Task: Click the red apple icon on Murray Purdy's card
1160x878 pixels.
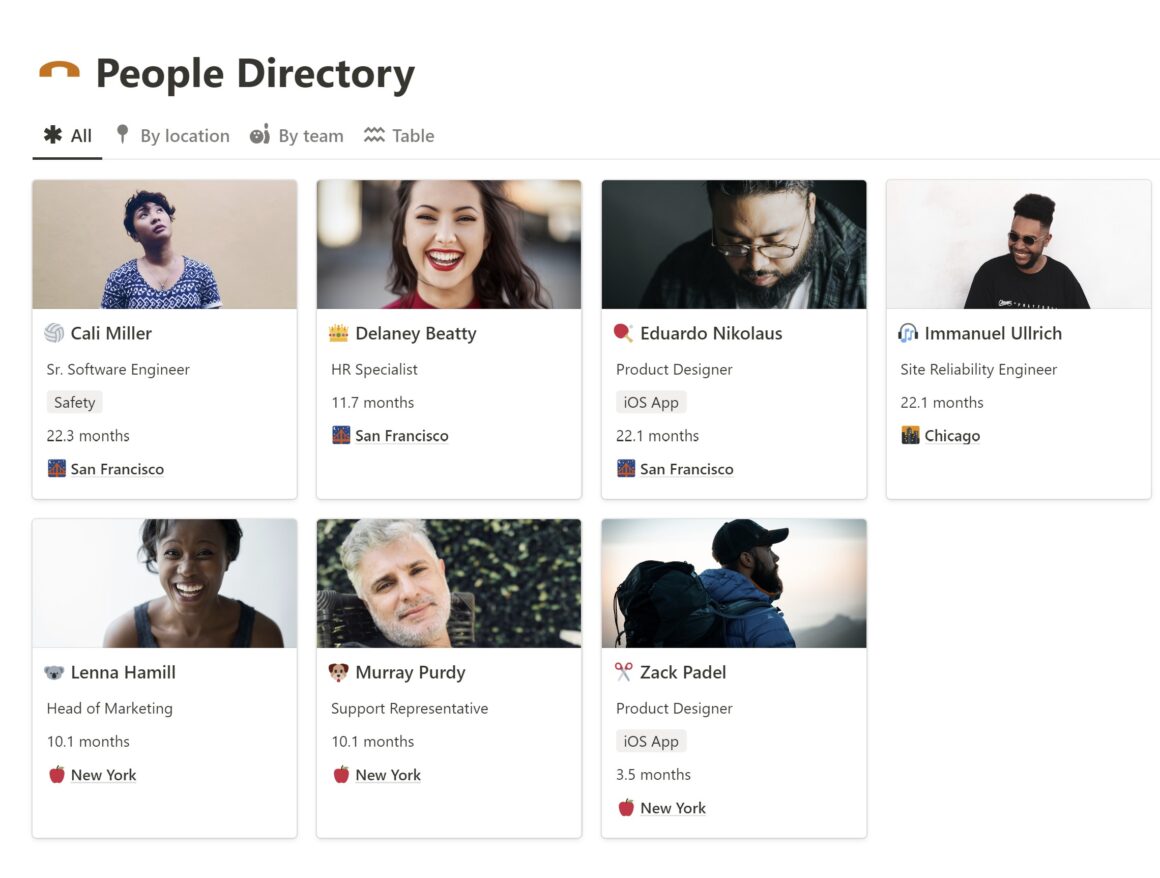Action: point(341,774)
